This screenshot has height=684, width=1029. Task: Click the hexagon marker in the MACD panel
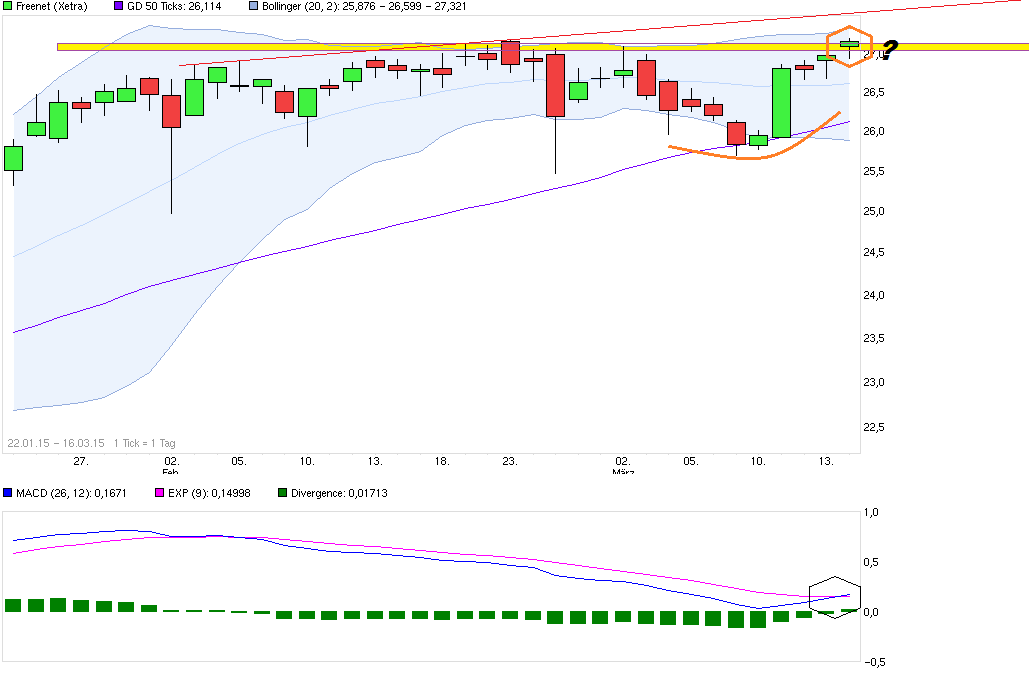836,597
